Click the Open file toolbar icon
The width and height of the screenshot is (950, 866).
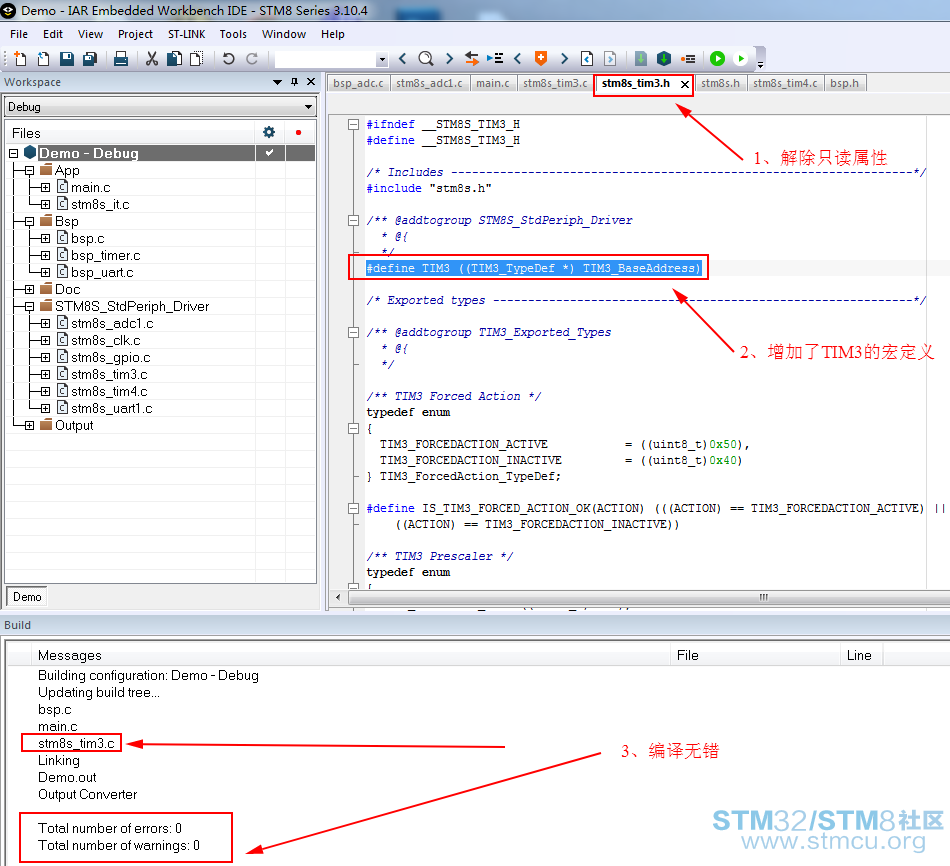pos(43,58)
